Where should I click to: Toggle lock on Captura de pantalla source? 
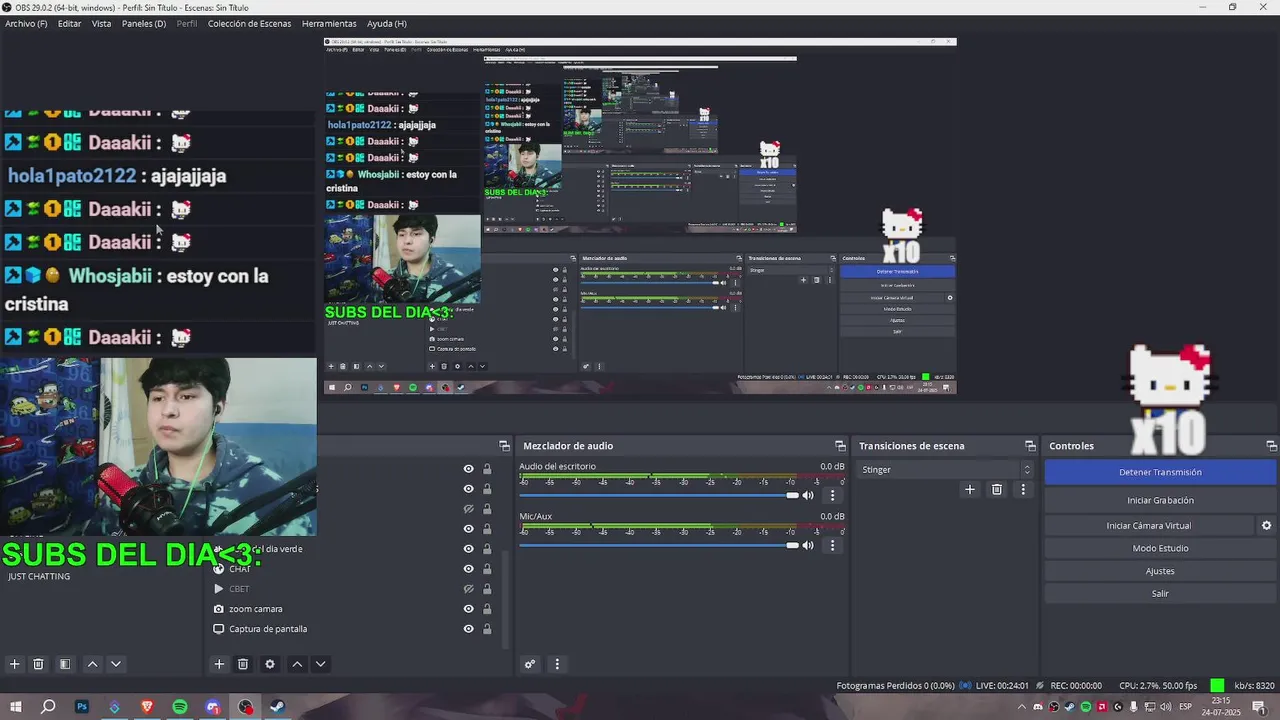(x=487, y=629)
